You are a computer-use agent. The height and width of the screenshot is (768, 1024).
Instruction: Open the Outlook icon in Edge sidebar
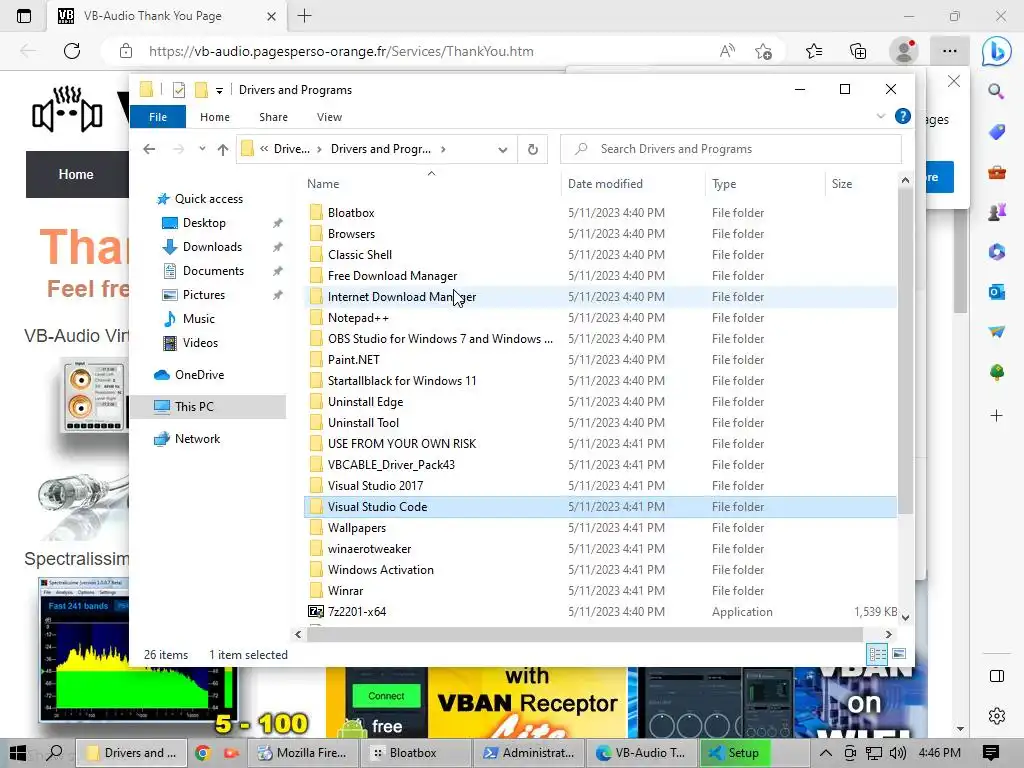click(x=997, y=292)
